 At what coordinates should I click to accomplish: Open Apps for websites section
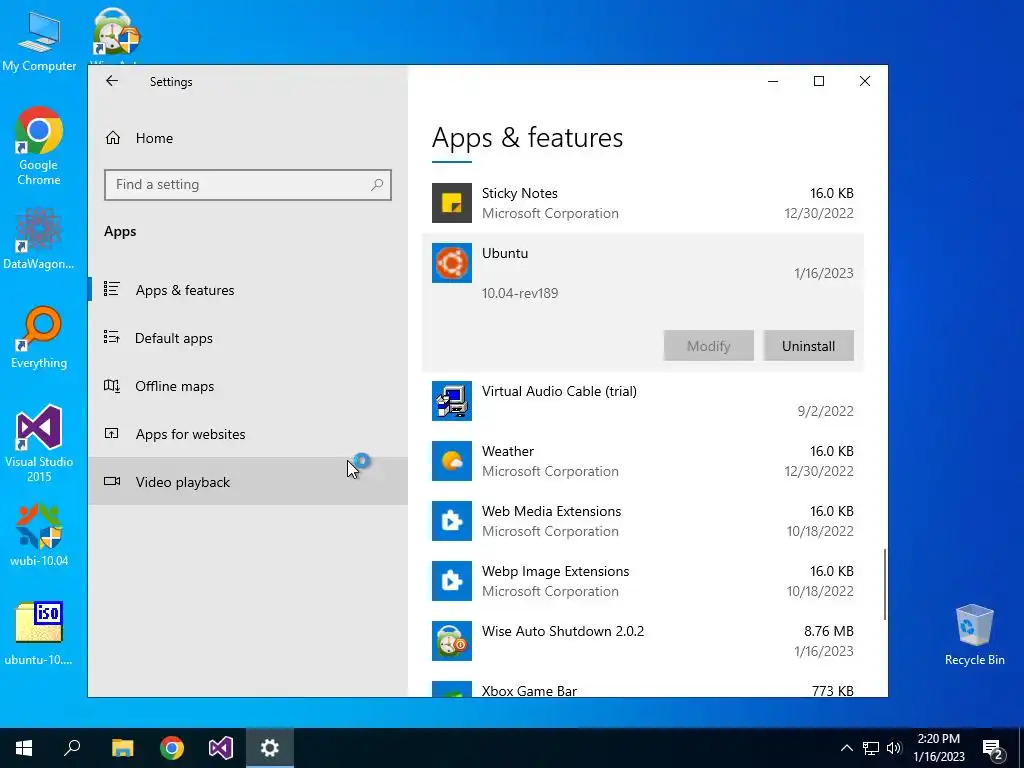tap(248, 434)
